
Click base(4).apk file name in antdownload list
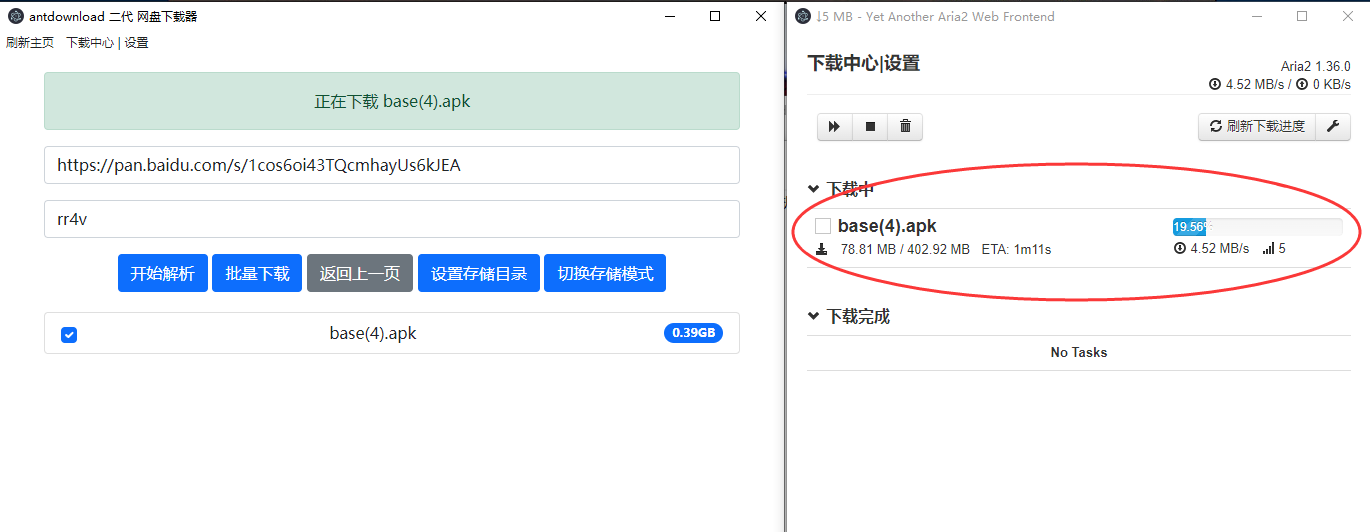pos(373,333)
